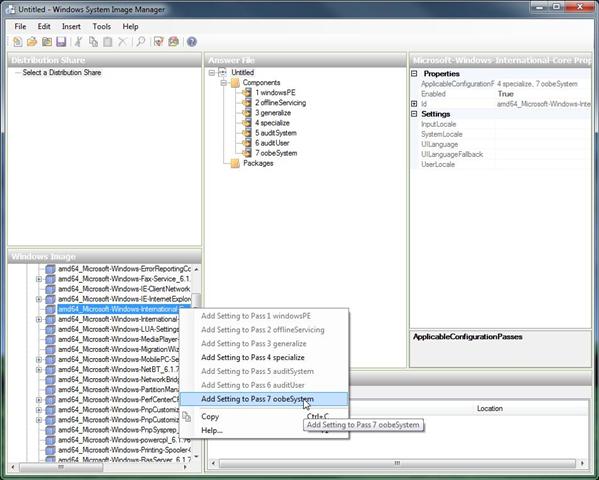Choose Copy from the context menu
This screenshot has width=599, height=480.
tap(264, 417)
